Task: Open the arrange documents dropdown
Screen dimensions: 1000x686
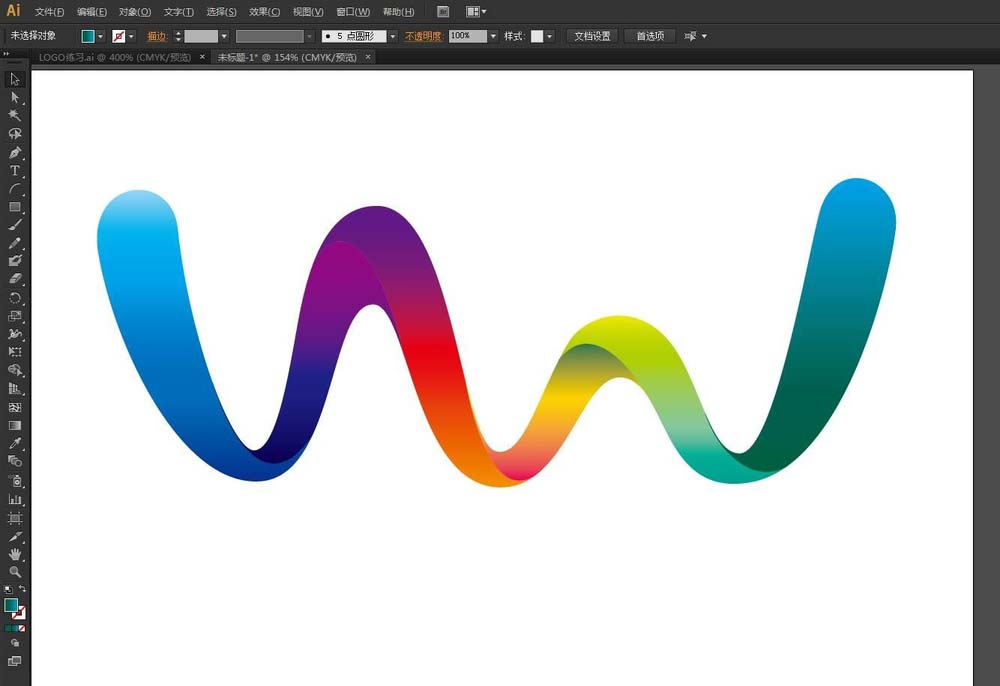Action: coord(476,11)
